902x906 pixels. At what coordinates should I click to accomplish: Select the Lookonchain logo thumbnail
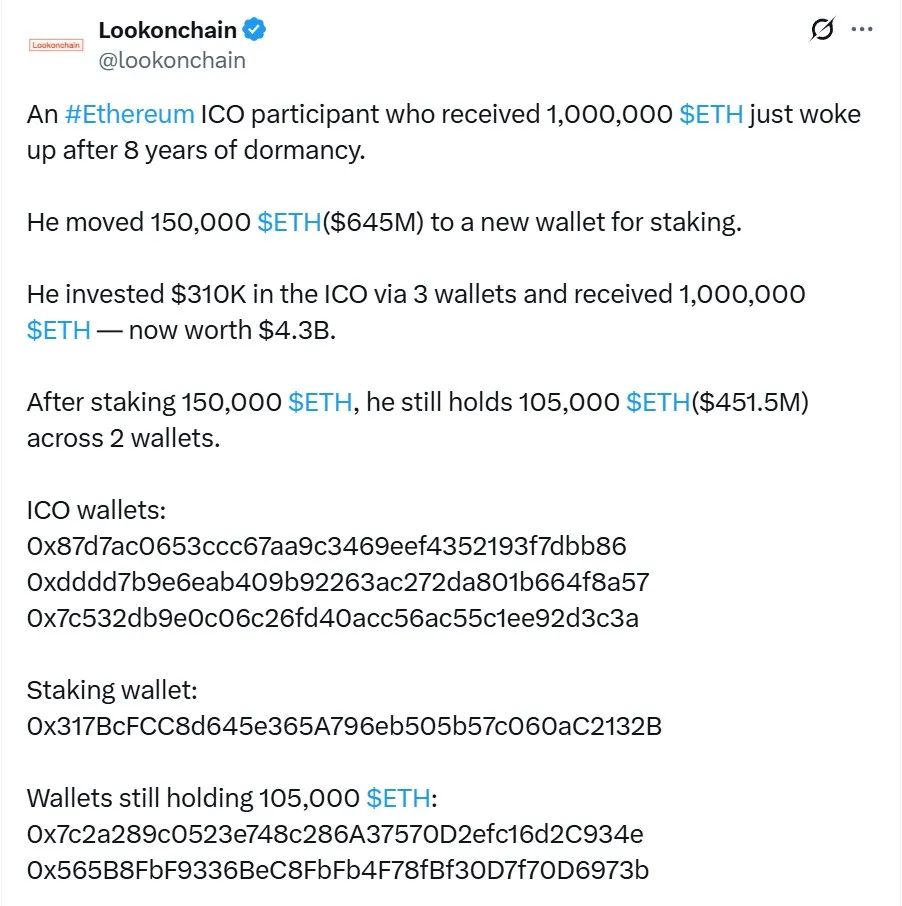click(55, 45)
